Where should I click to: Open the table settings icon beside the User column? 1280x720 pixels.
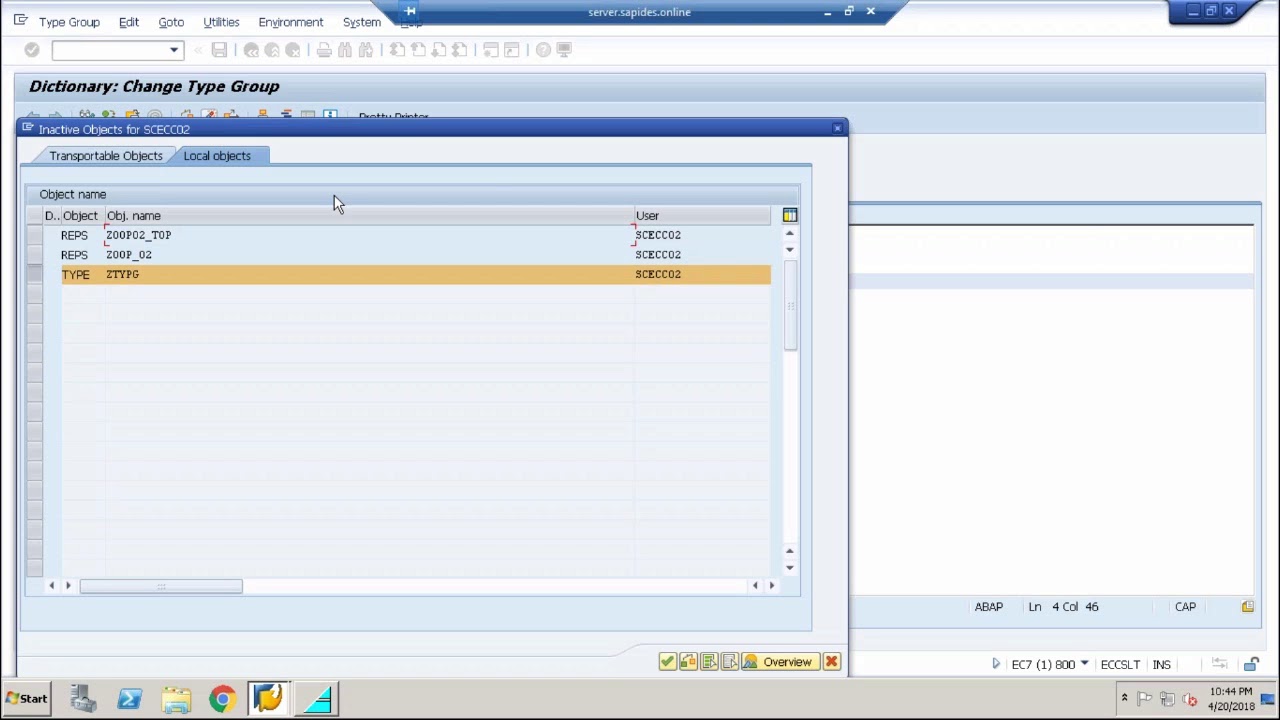(x=790, y=215)
